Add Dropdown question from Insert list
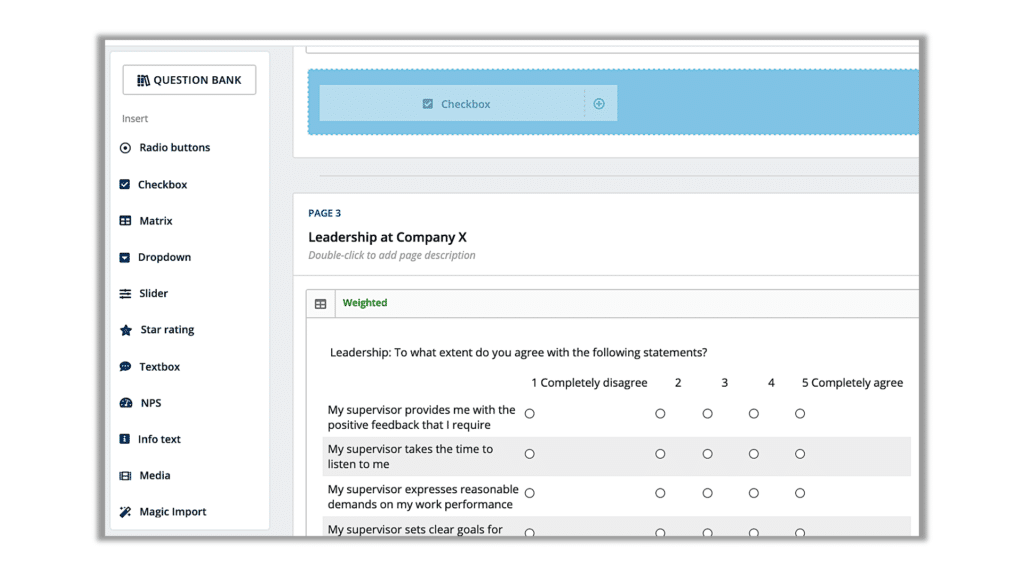The height and width of the screenshot is (576, 1024). tap(164, 257)
